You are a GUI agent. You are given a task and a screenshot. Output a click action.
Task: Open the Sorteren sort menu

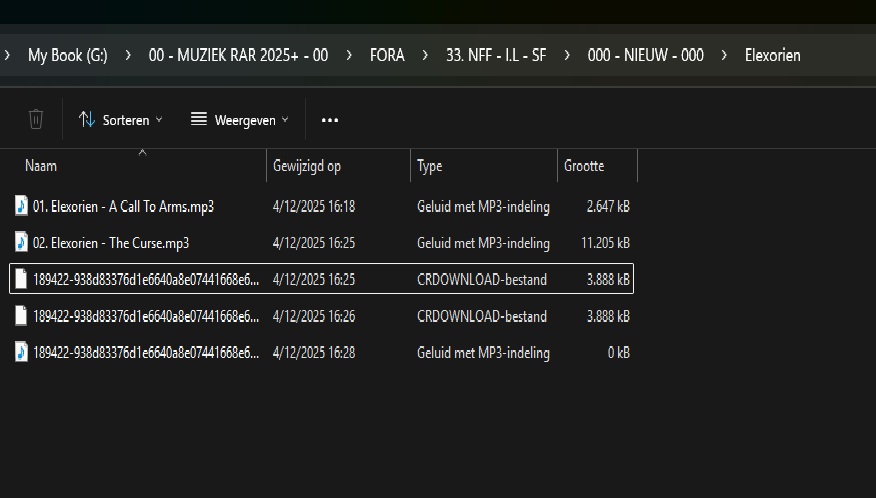[120, 120]
